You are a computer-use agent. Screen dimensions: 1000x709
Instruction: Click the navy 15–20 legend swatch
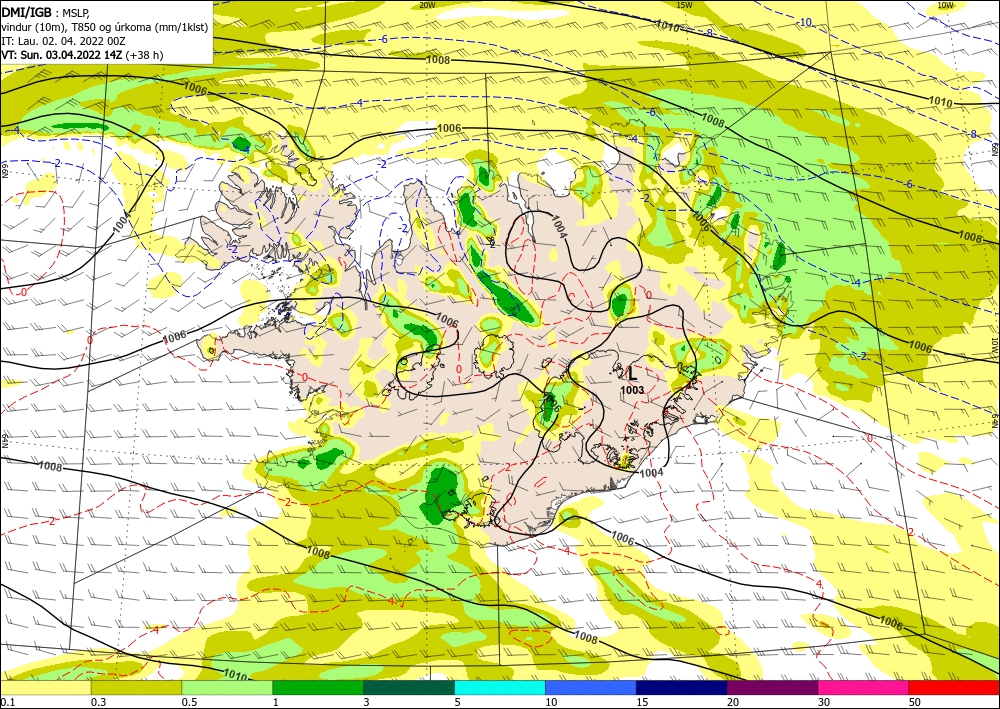(x=682, y=687)
